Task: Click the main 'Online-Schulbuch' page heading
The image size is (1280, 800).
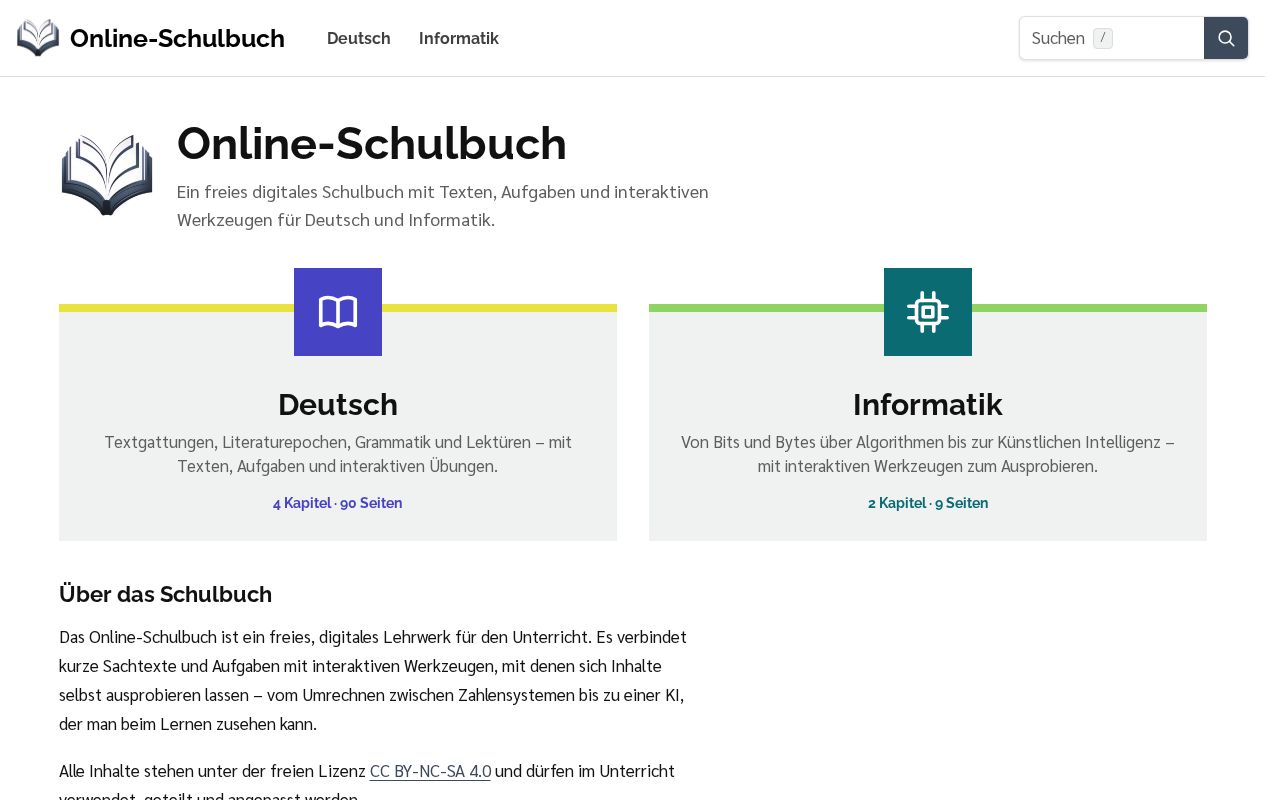Action: [372, 143]
